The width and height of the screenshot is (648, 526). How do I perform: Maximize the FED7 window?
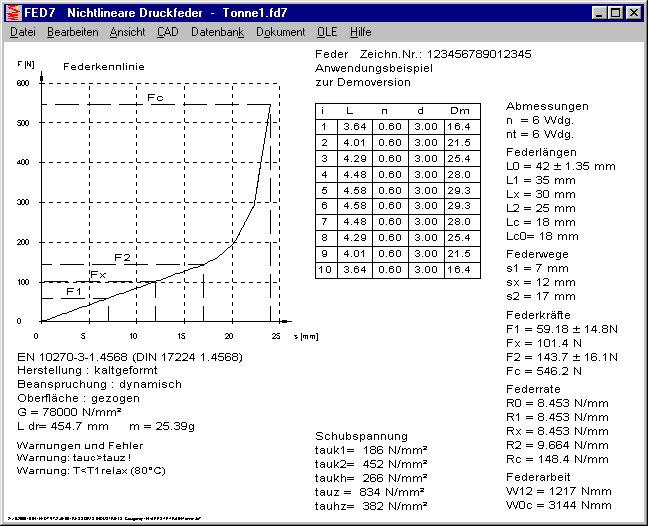[x=614, y=12]
